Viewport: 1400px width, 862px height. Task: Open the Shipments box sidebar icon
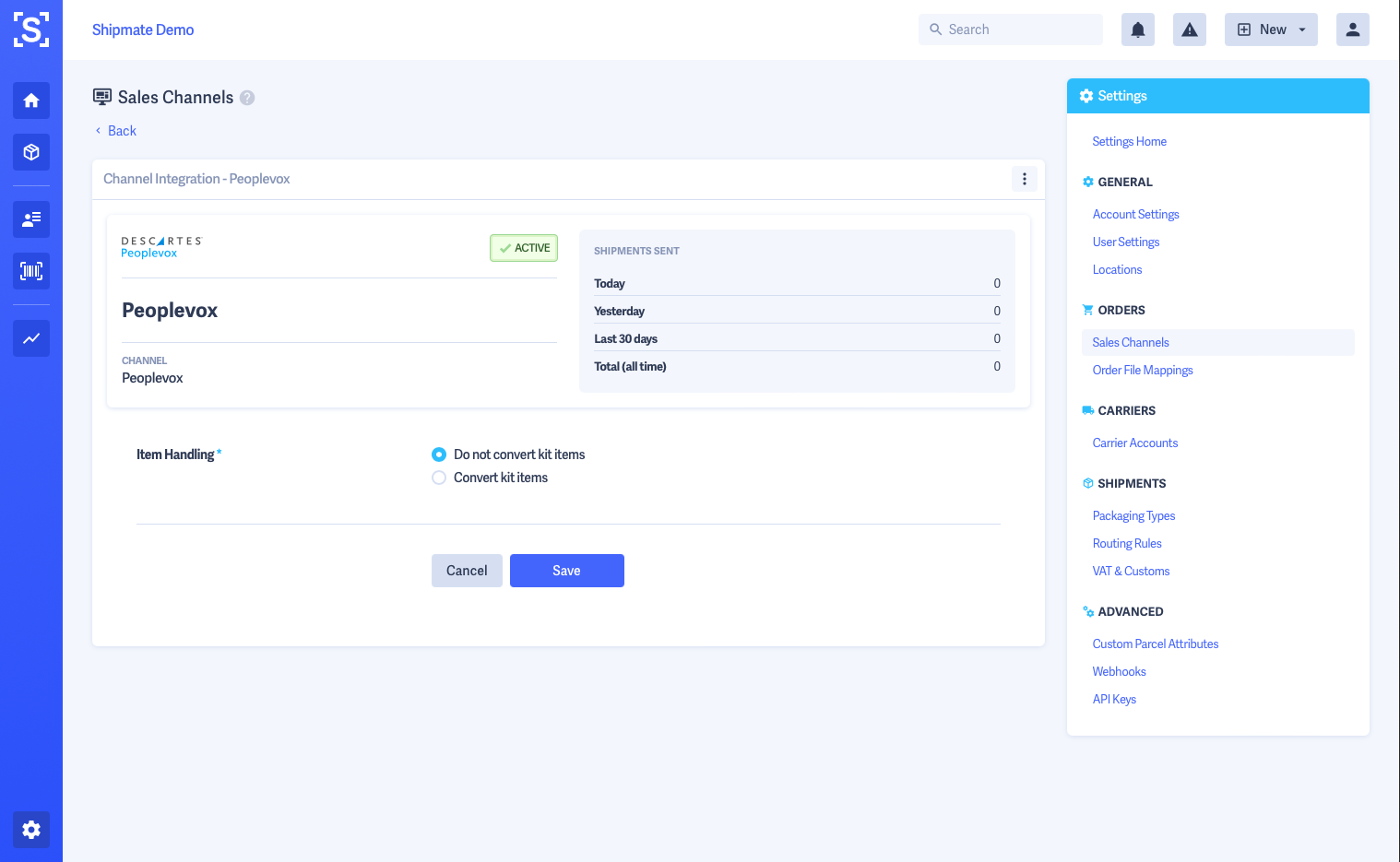tap(31, 152)
